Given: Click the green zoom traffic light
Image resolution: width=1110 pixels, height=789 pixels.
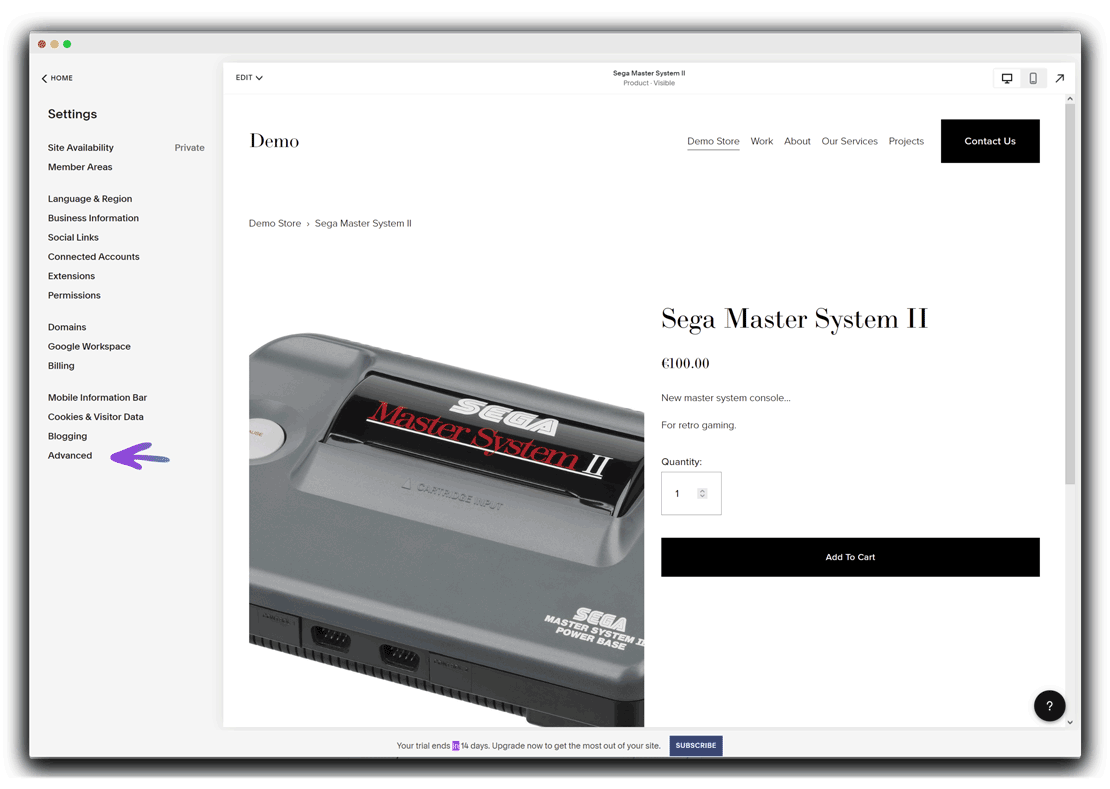Looking at the screenshot, I should coord(67,45).
